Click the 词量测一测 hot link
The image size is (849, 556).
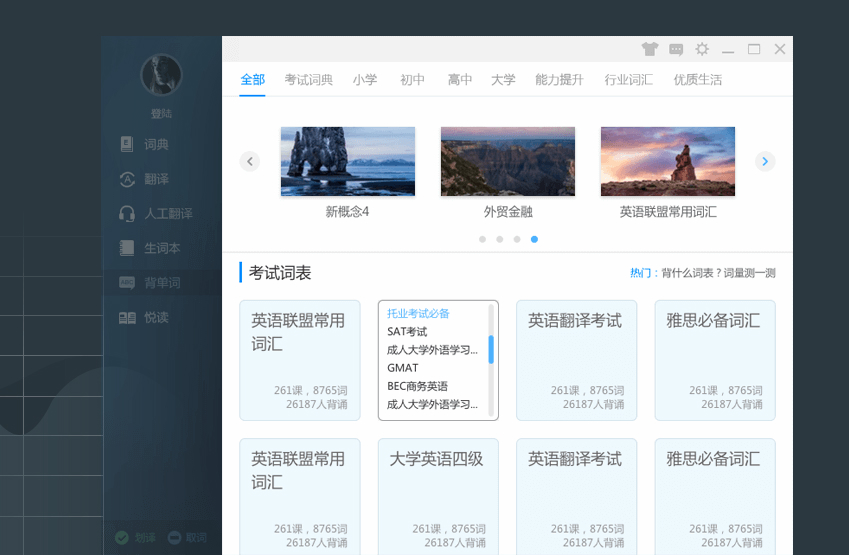[749, 273]
